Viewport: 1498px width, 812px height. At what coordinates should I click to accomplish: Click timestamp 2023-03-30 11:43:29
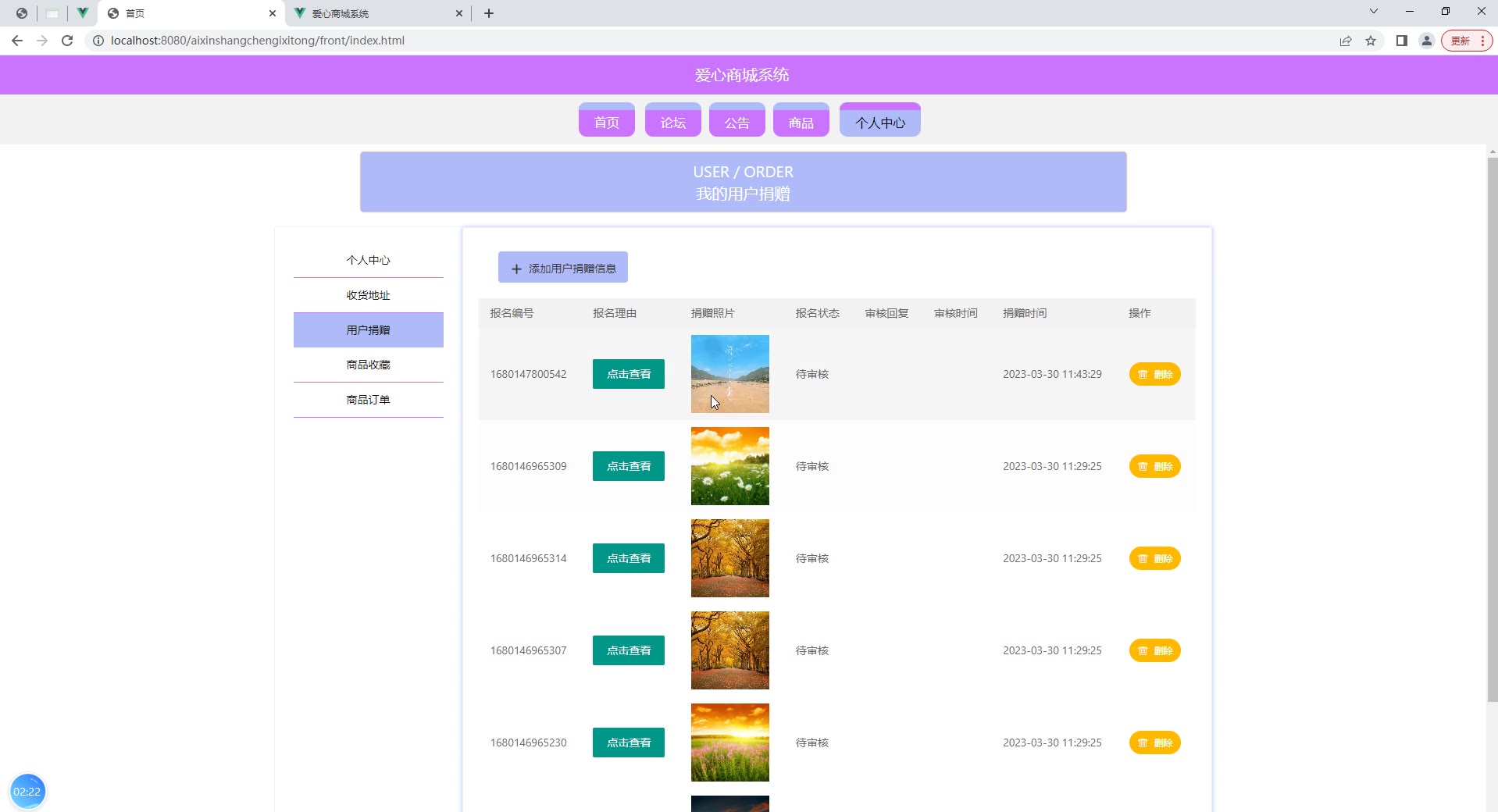click(1052, 374)
